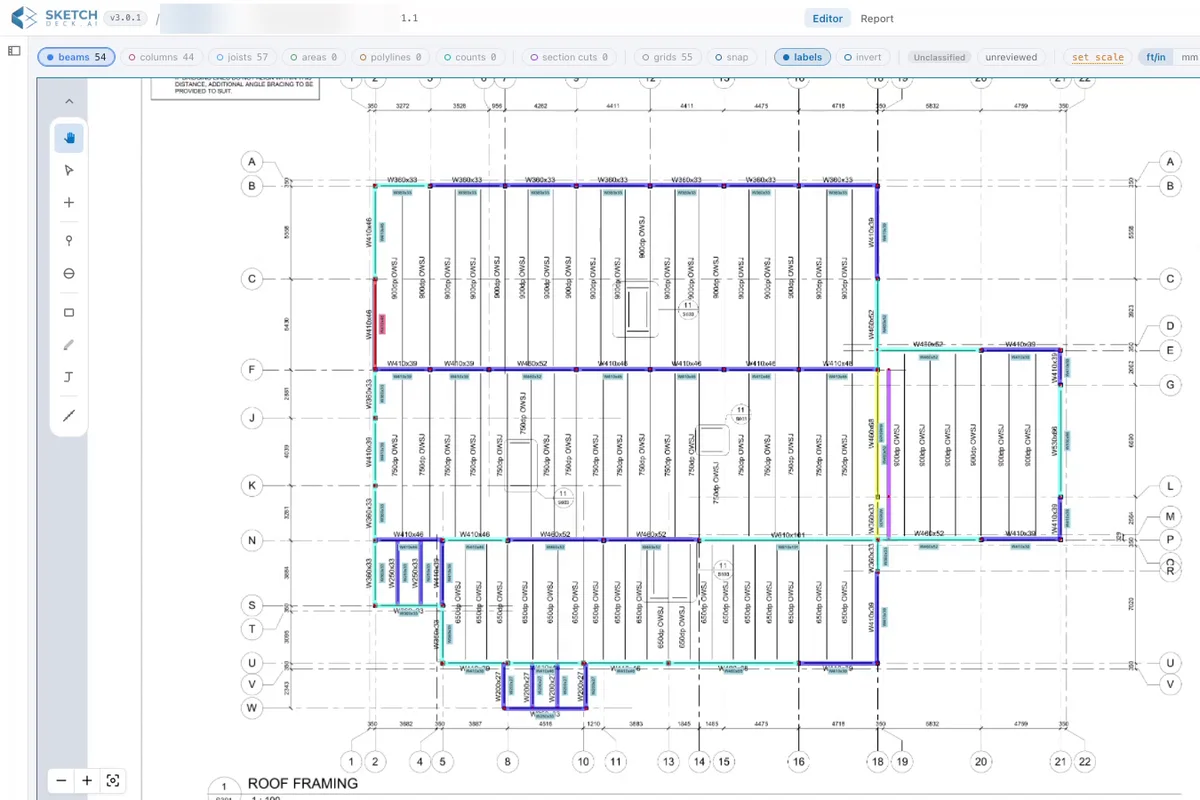1200x800 pixels.
Task: Select the circle-minus remove tool
Action: (69, 273)
